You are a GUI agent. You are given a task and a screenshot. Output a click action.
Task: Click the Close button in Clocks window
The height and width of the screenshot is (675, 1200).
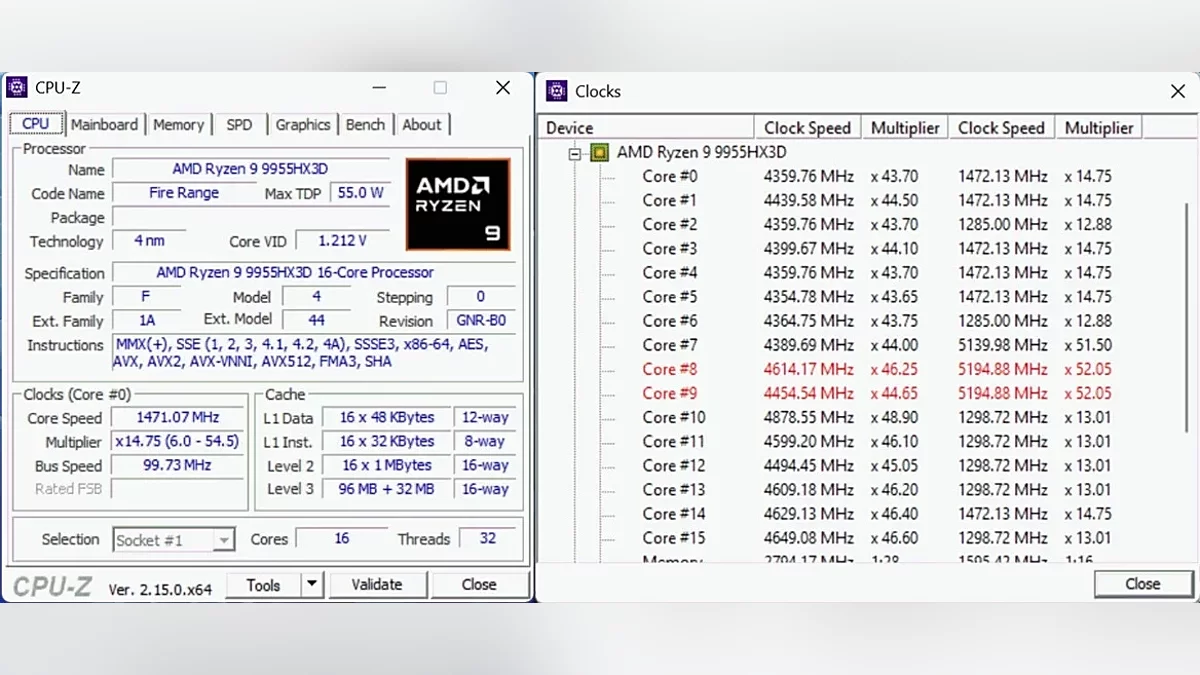tap(1143, 584)
